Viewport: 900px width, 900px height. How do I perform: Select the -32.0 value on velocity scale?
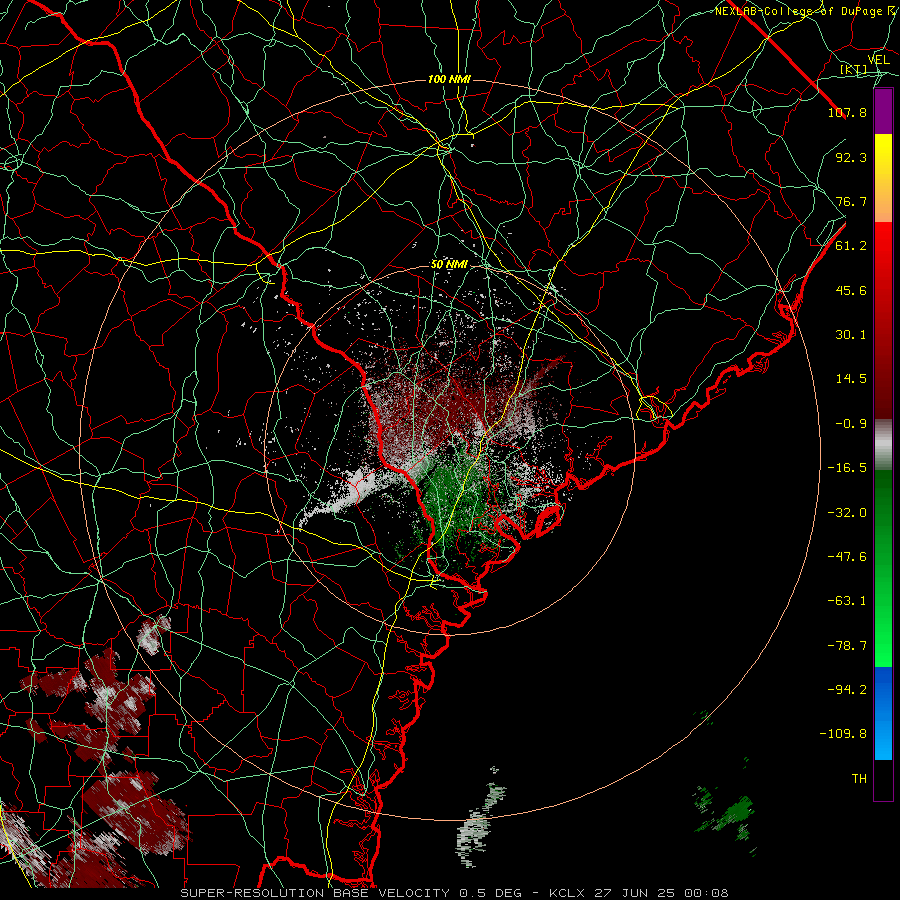tap(847, 513)
